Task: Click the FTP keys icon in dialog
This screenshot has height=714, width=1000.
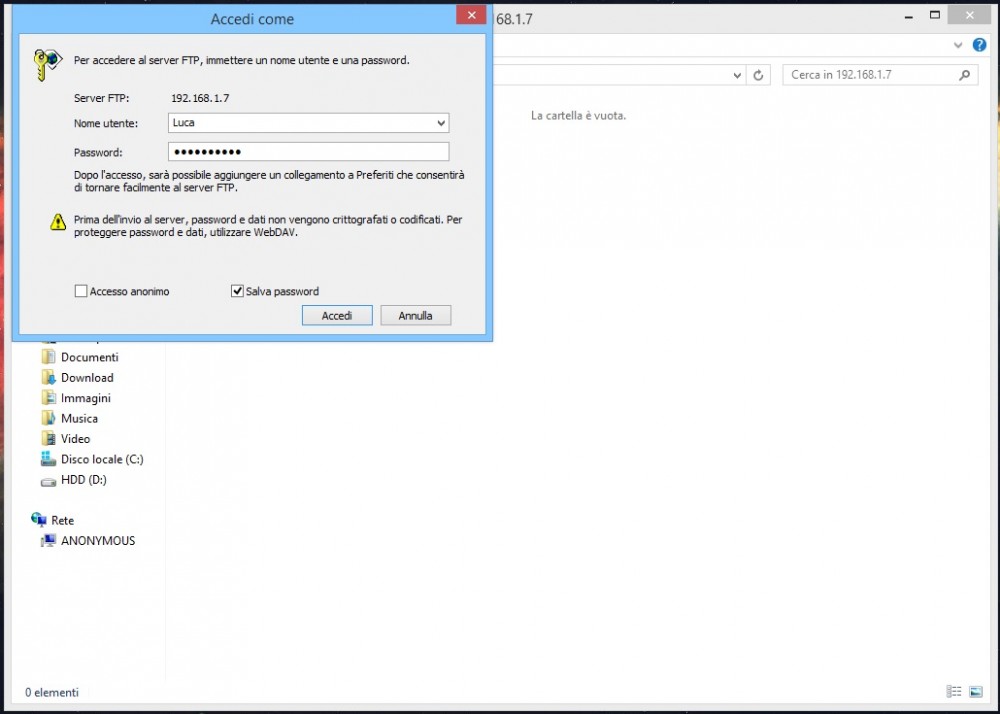Action: [x=47, y=64]
